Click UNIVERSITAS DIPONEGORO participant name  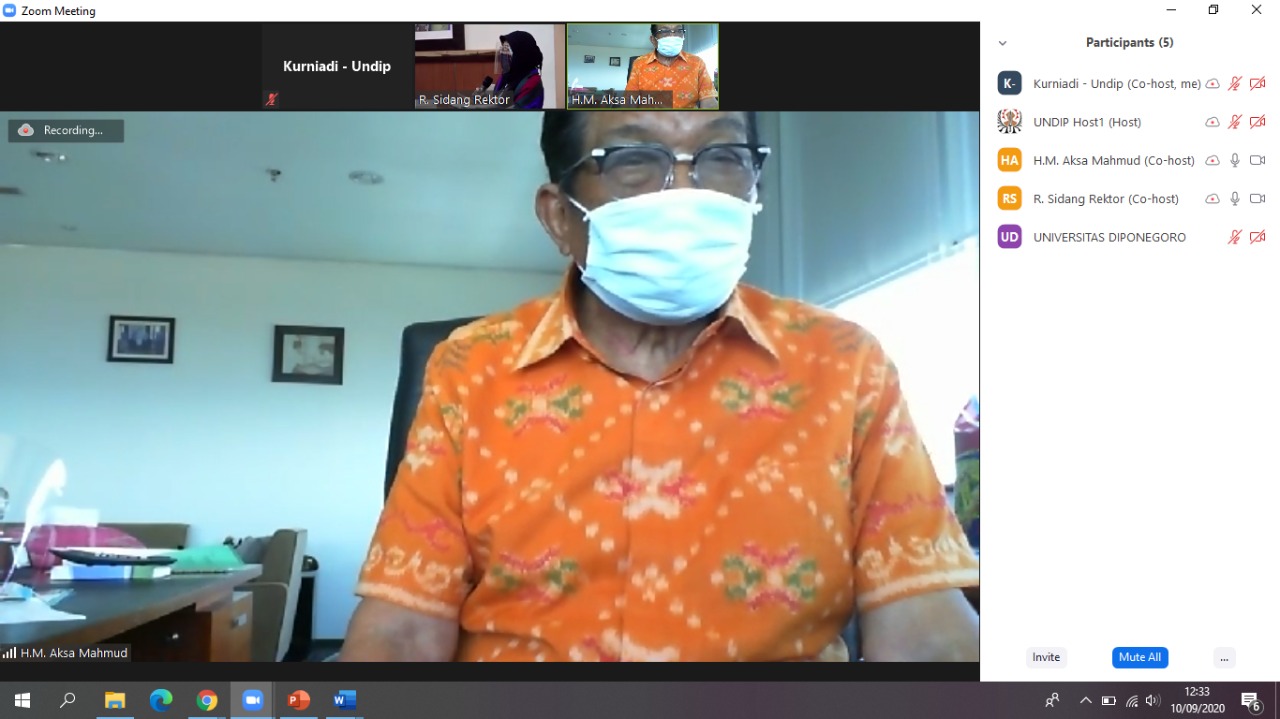pos(1110,237)
